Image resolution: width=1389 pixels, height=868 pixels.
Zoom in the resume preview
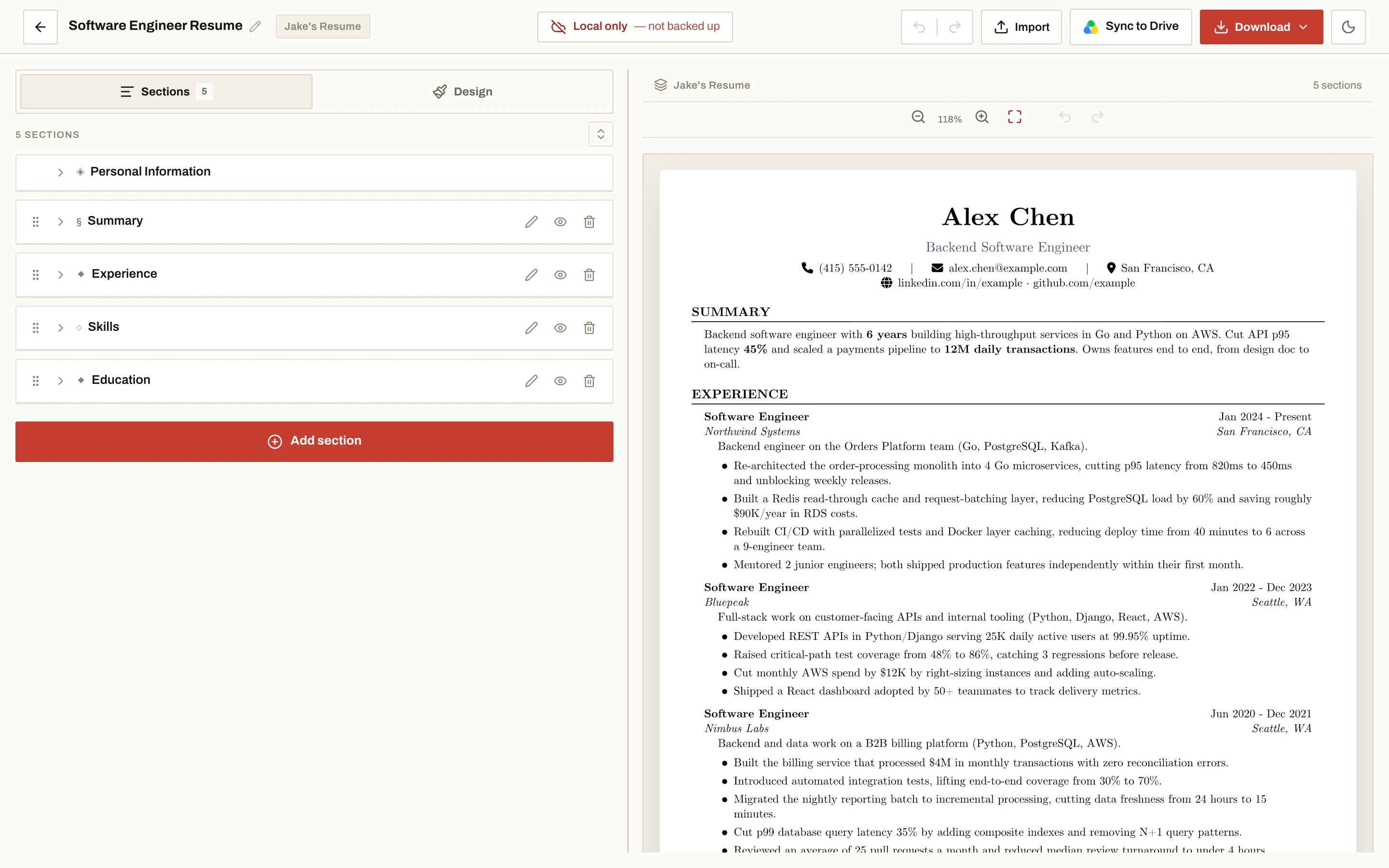pyautogui.click(x=982, y=117)
